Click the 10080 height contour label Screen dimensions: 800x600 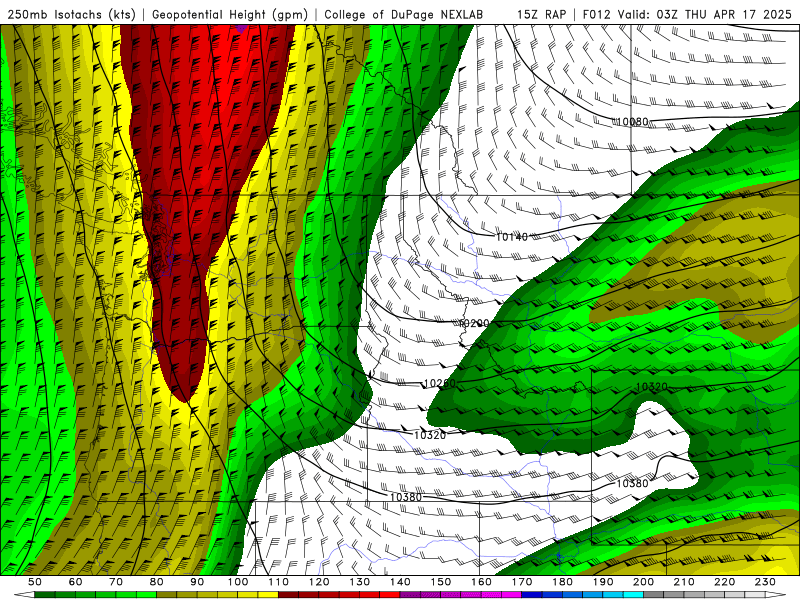point(633,122)
